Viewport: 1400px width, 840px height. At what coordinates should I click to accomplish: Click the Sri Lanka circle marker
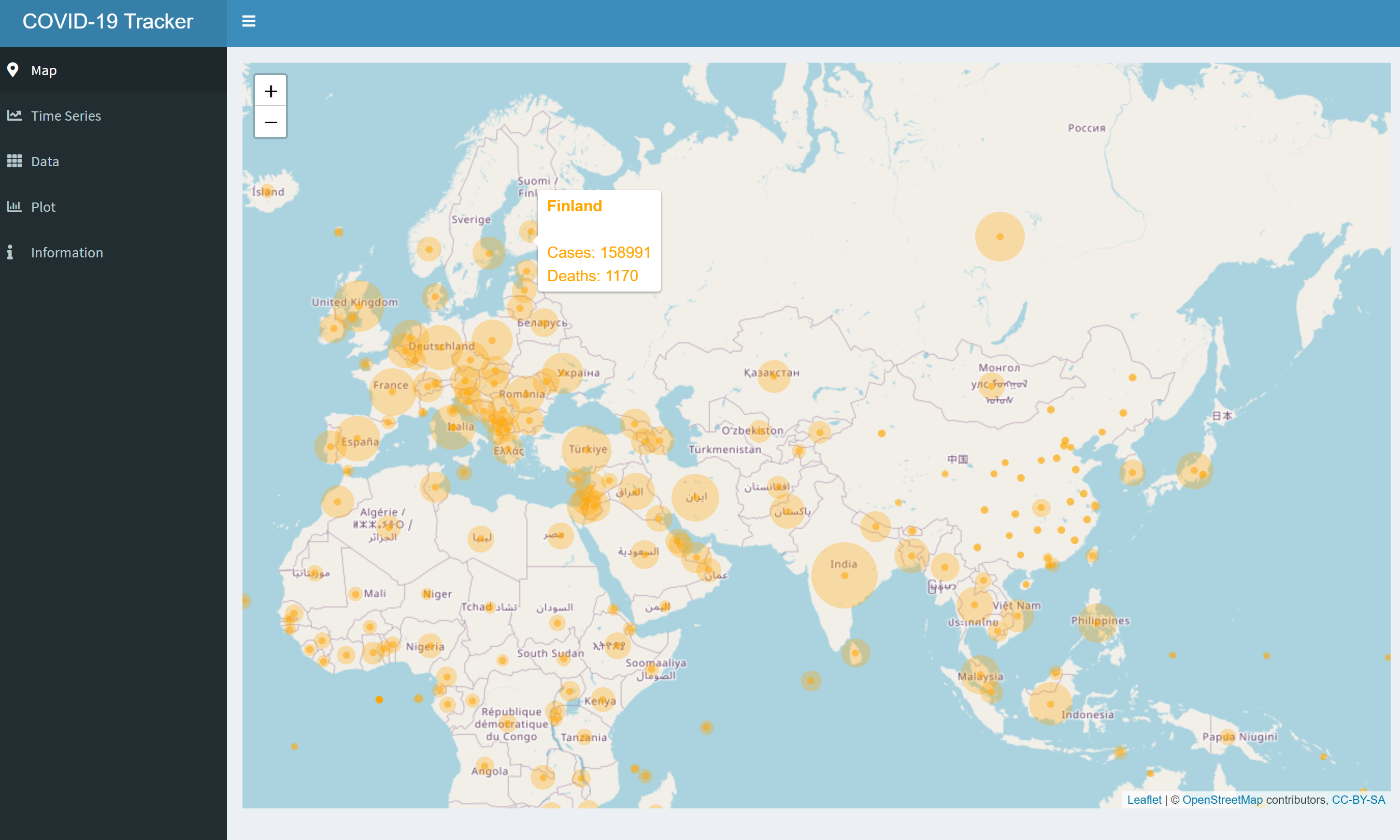855,653
